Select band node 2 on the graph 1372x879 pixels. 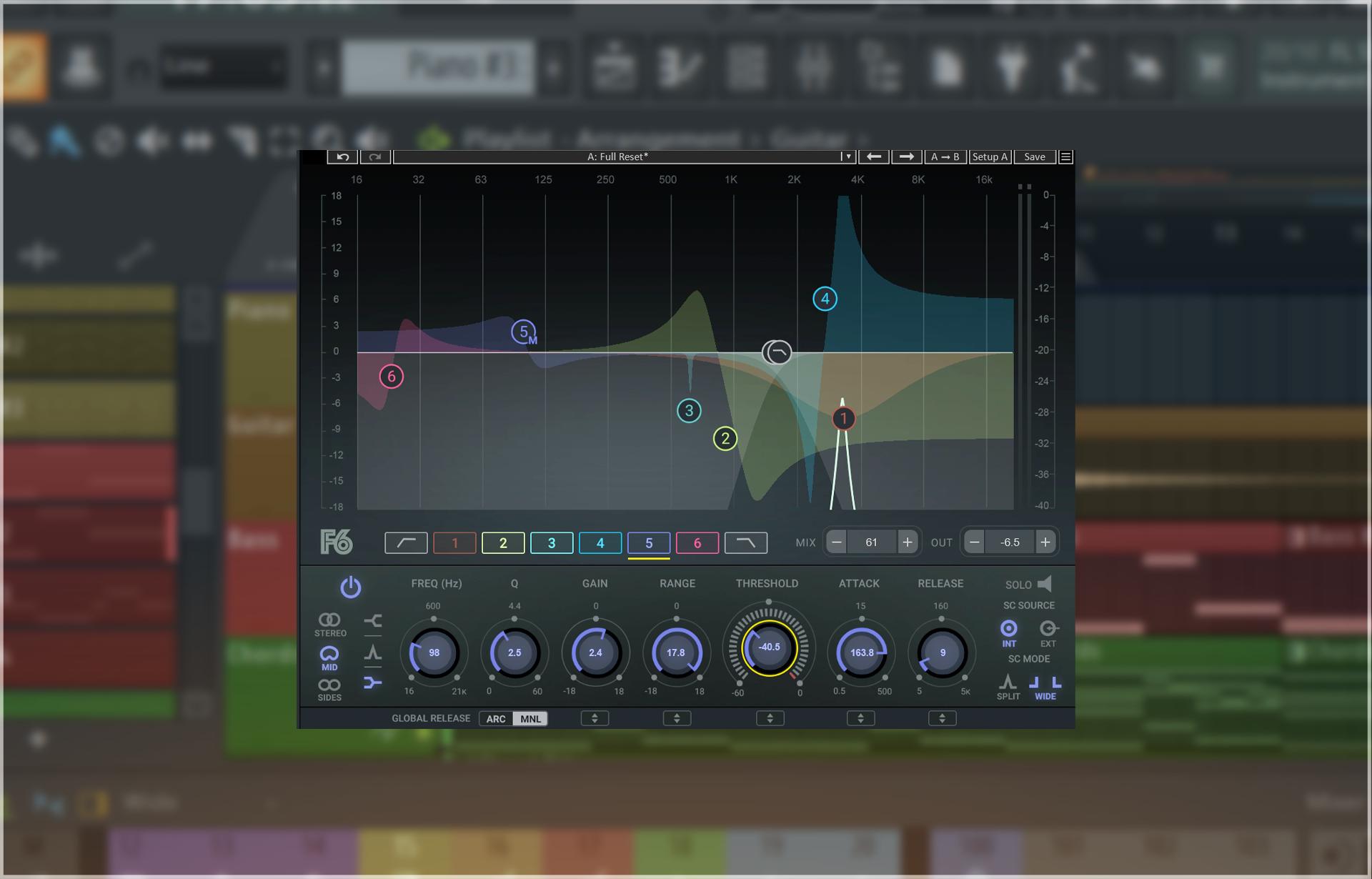[x=725, y=438]
